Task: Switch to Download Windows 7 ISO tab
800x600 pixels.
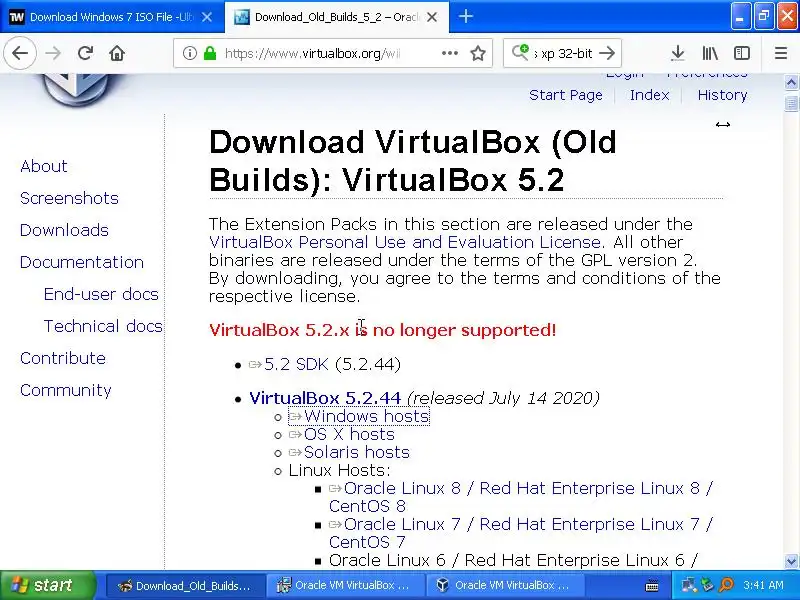Action: point(112,17)
